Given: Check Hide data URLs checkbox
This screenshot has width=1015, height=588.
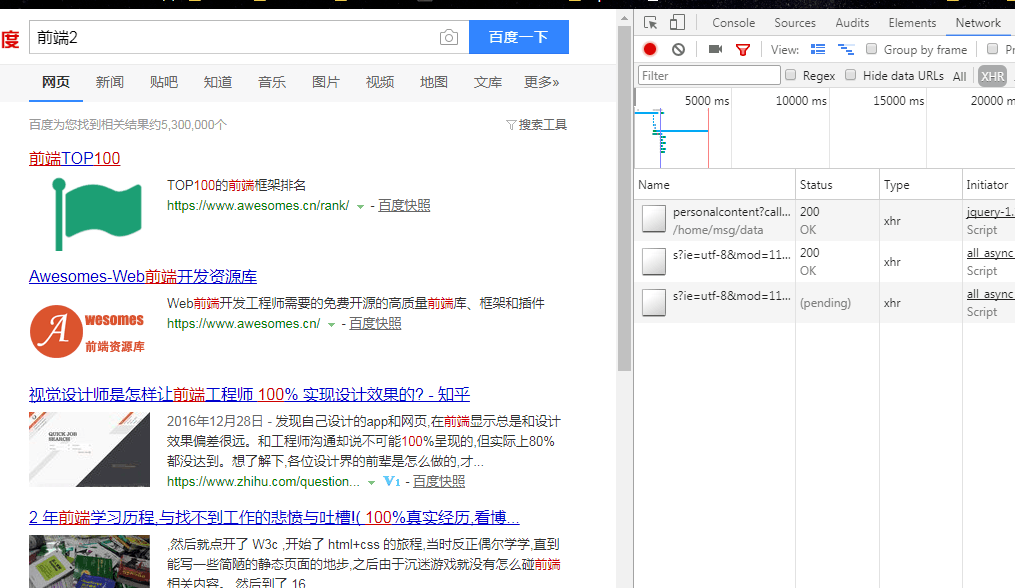Looking at the screenshot, I should tap(851, 75).
